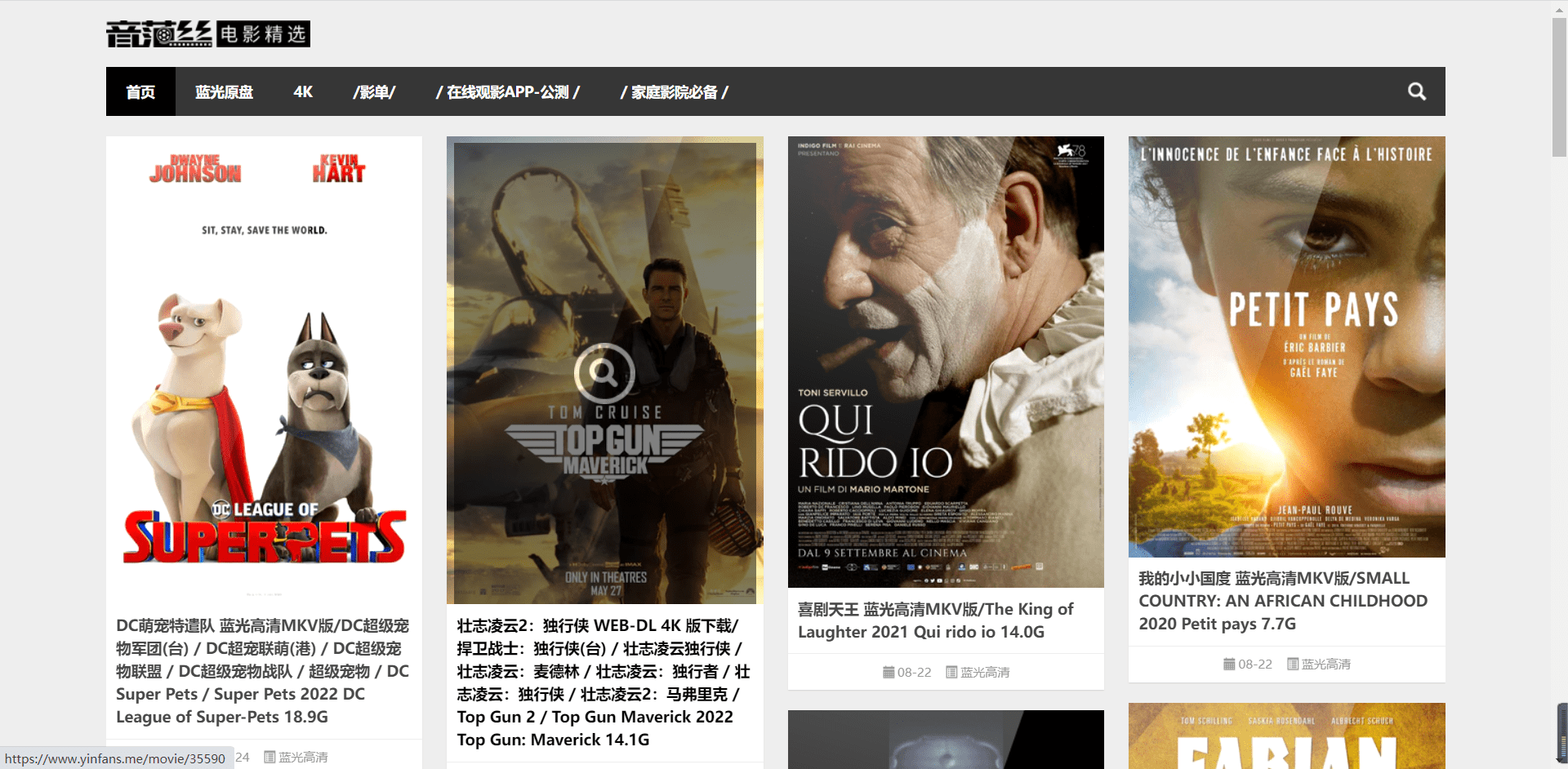Open 喜剧天王 蓝光高清MKV版 title link

tap(936, 620)
